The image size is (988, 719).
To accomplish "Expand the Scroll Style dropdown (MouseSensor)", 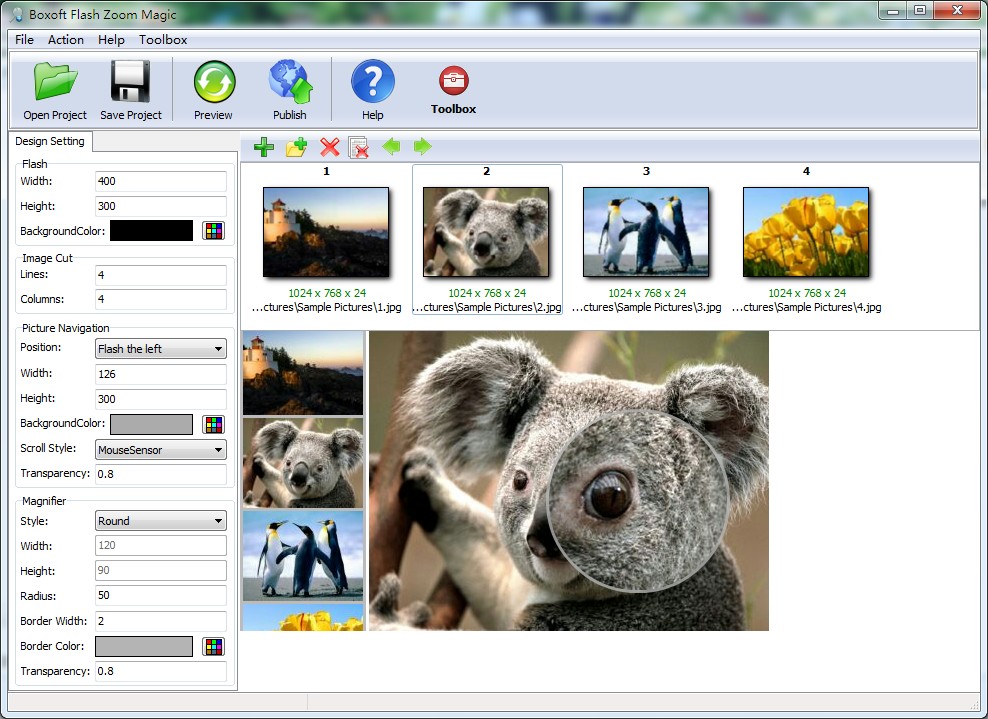I will pos(161,449).
